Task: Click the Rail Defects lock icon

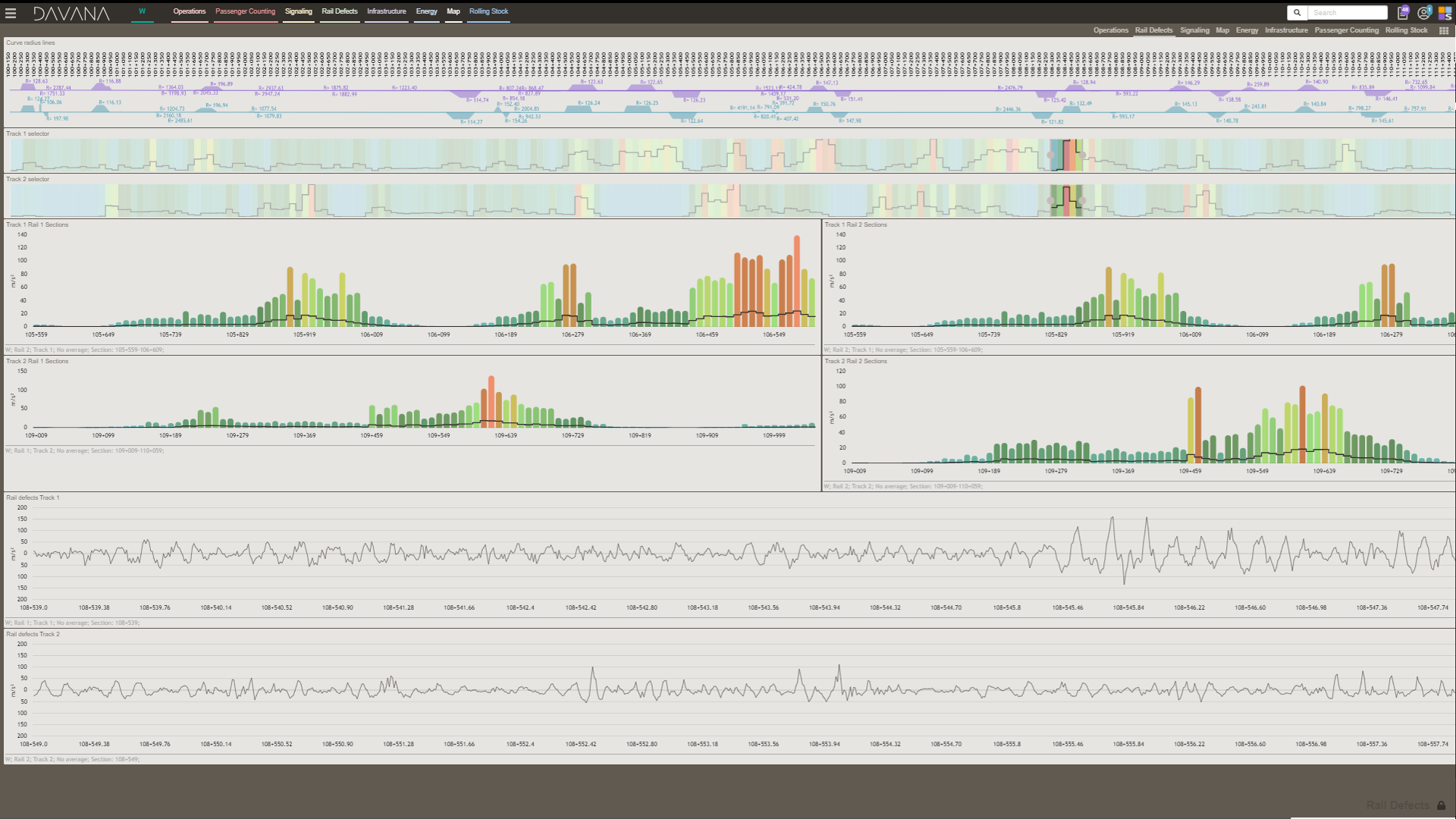Action: coord(1441,805)
